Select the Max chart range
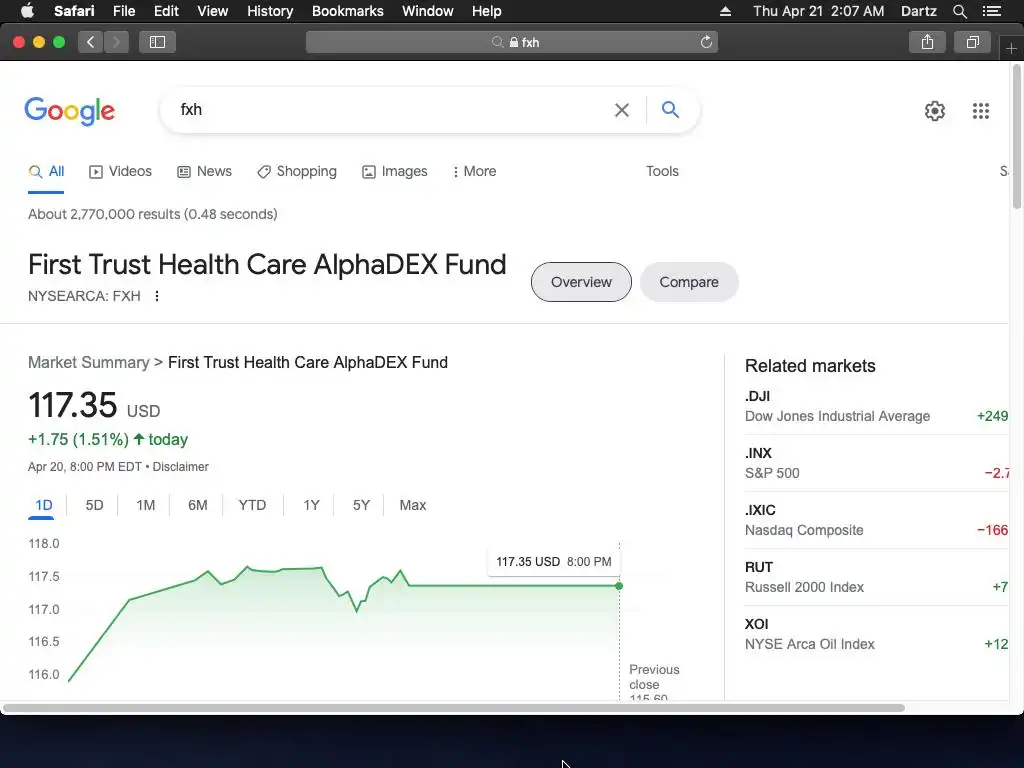Screen dimensions: 1024x768 pyautogui.click(x=413, y=505)
